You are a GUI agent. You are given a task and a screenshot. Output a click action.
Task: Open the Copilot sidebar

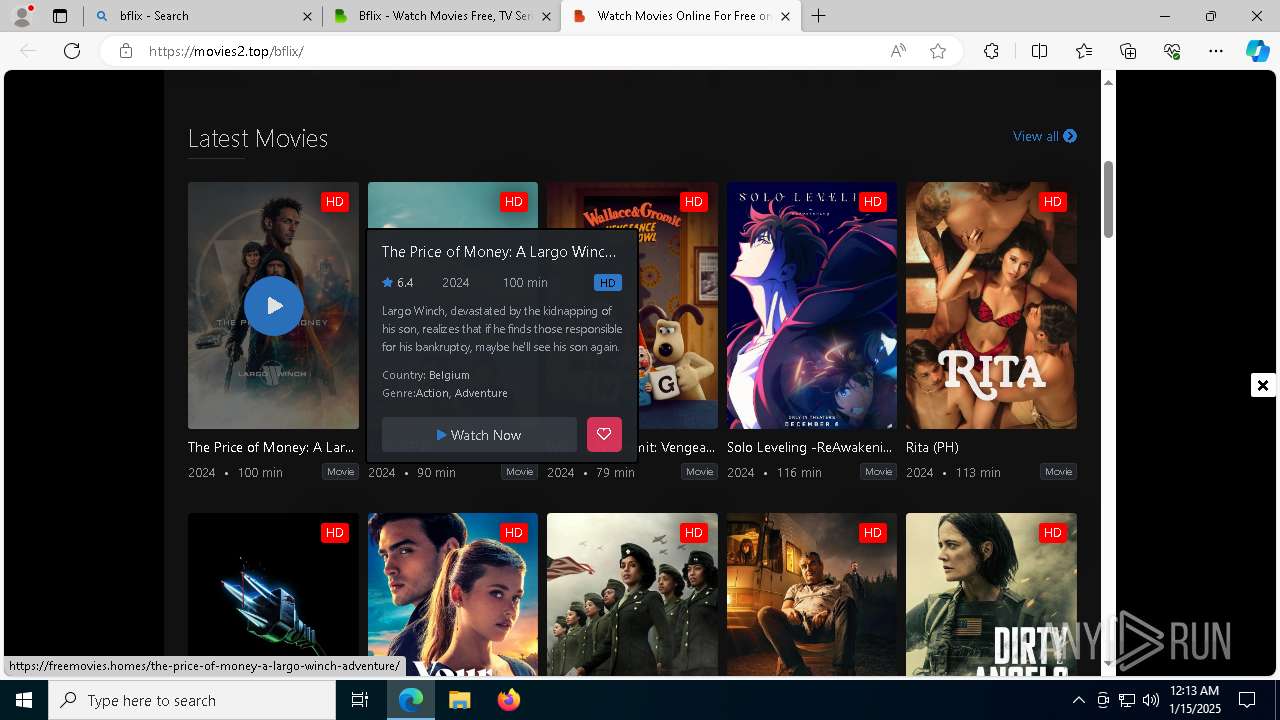(1258, 51)
